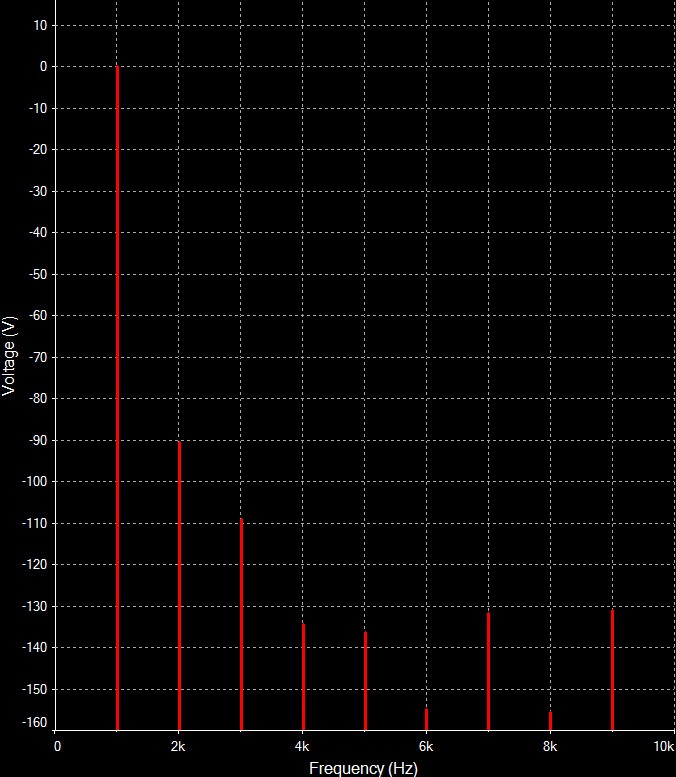Screen dimensions: 676x777
Task: Click the "-120" voltage axis label
Action: pyautogui.click(x=35, y=564)
